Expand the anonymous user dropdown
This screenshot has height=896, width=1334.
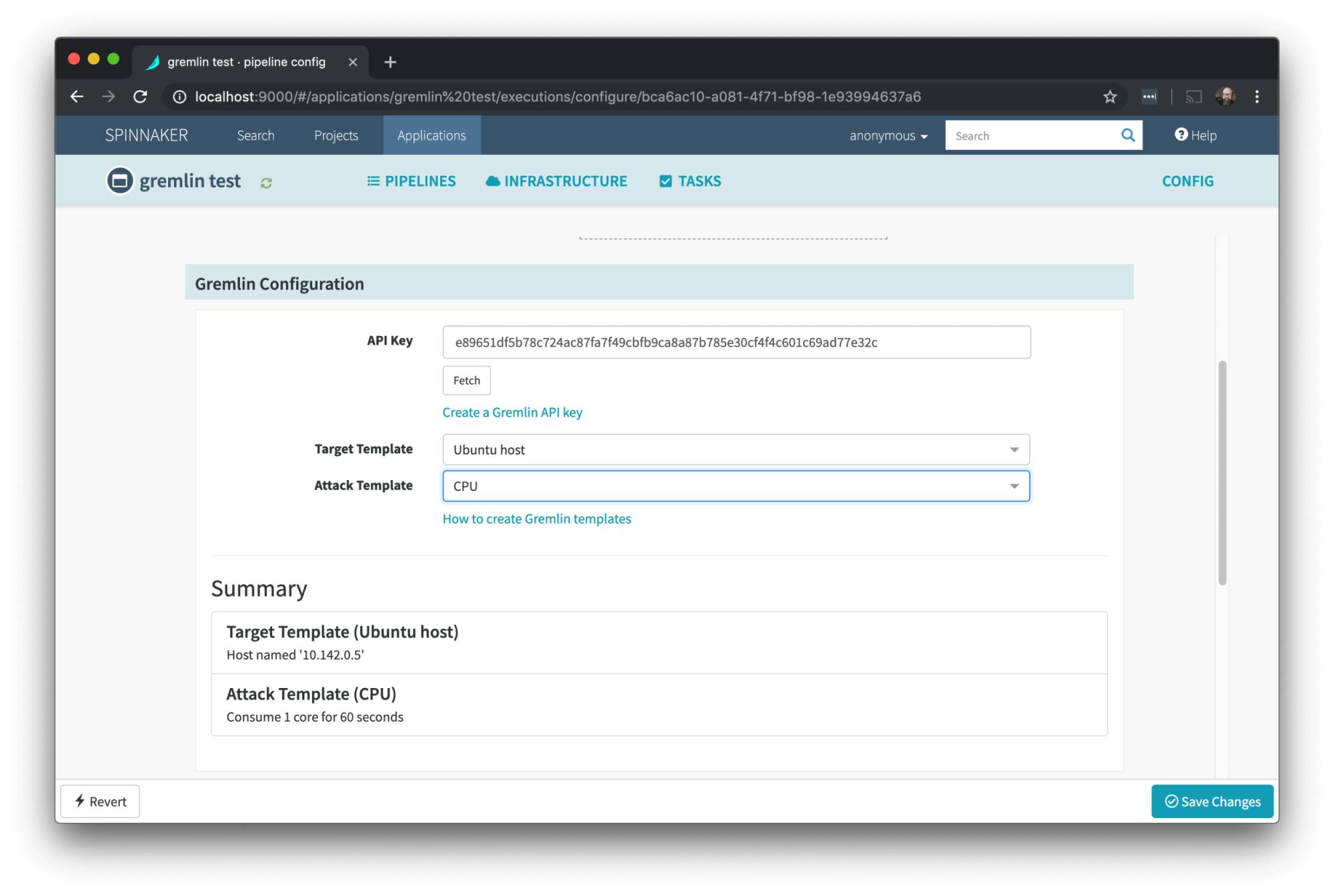[x=888, y=135]
